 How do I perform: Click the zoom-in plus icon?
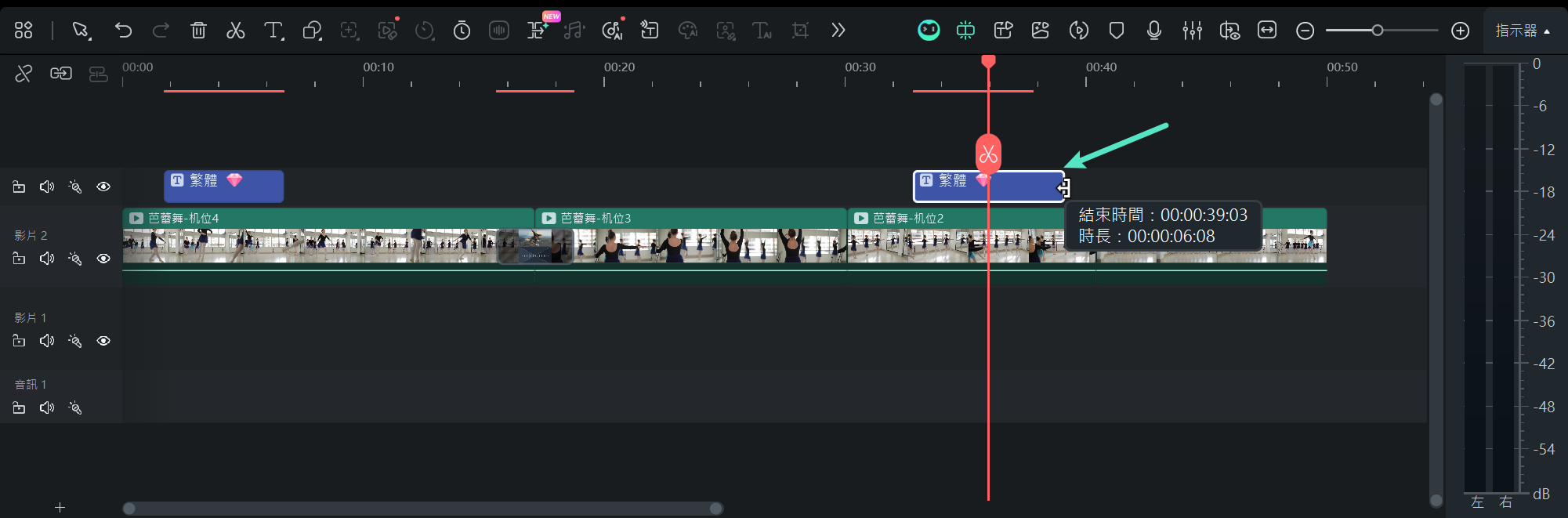point(1460,31)
